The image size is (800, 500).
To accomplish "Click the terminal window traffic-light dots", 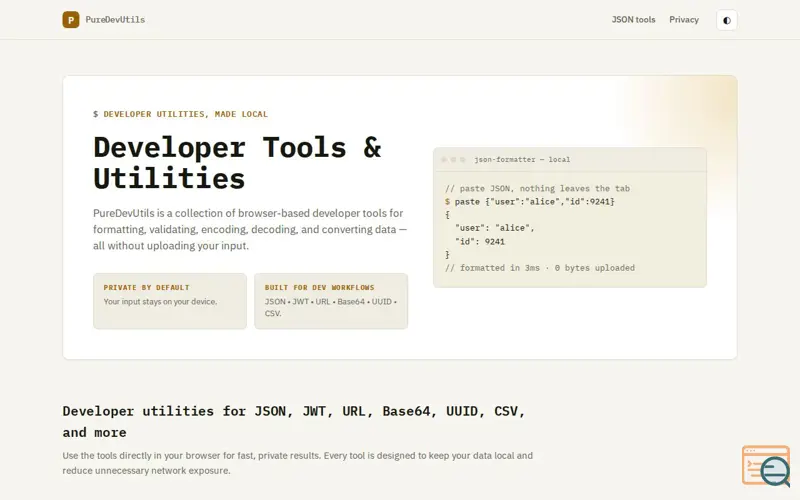I will pyautogui.click(x=453, y=160).
